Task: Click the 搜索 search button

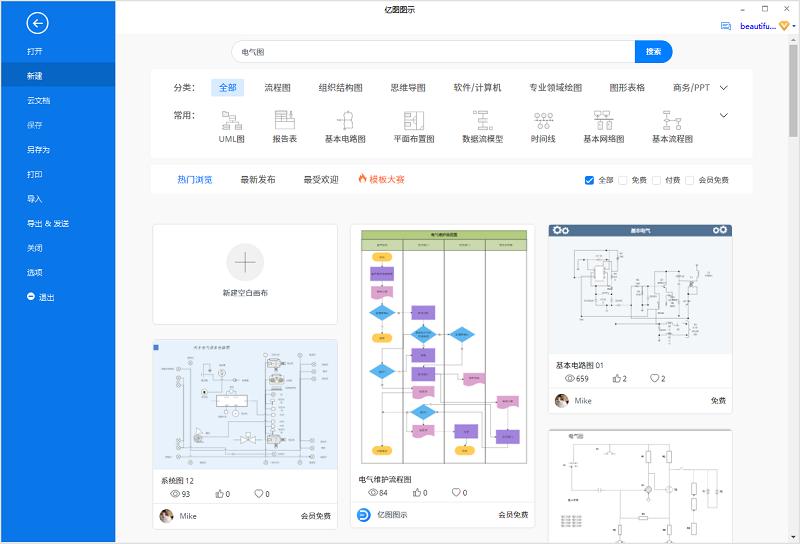Action: click(654, 52)
